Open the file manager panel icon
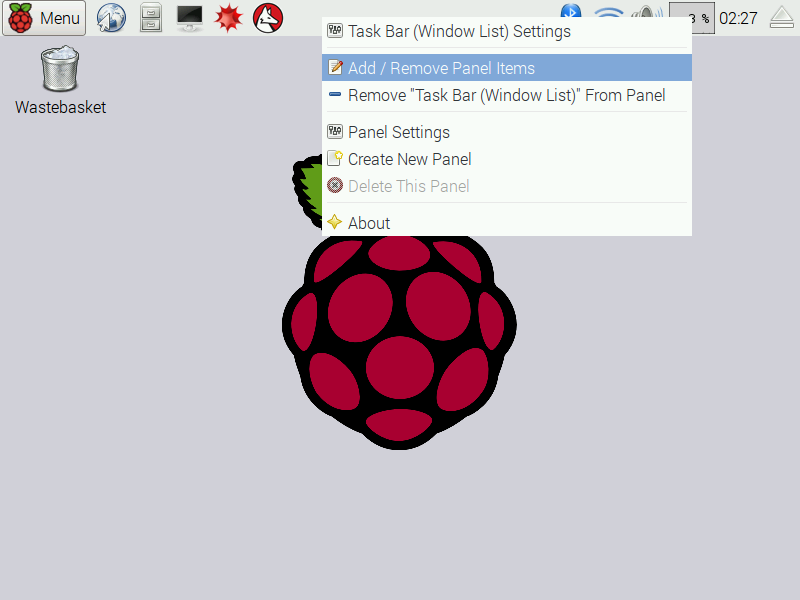The height and width of the screenshot is (600, 800). click(x=150, y=17)
